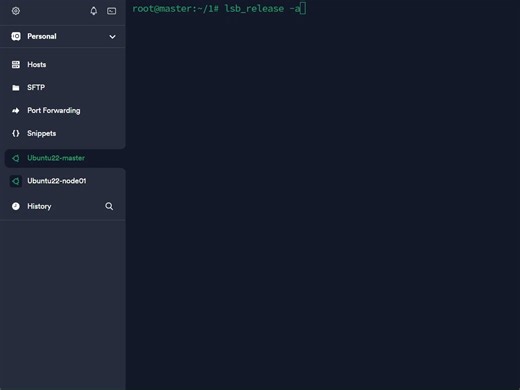
Task: Click the Snippets braces icon
Action: pos(16,133)
